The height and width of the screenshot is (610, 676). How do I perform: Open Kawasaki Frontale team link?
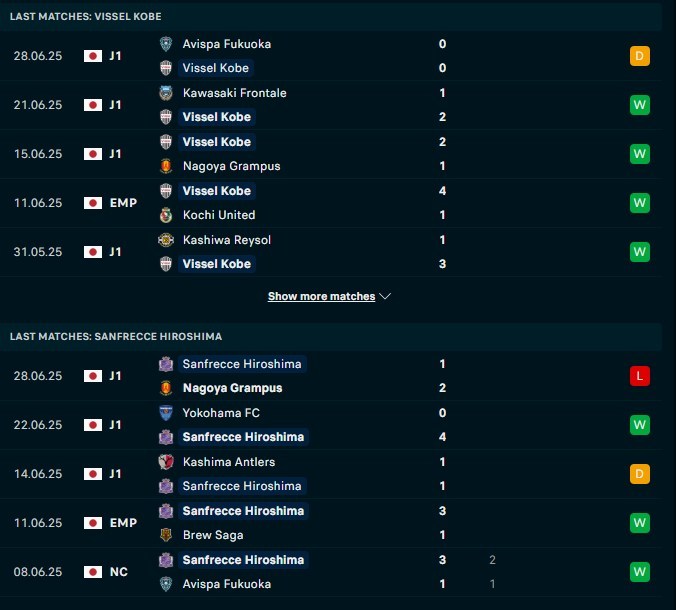(235, 93)
